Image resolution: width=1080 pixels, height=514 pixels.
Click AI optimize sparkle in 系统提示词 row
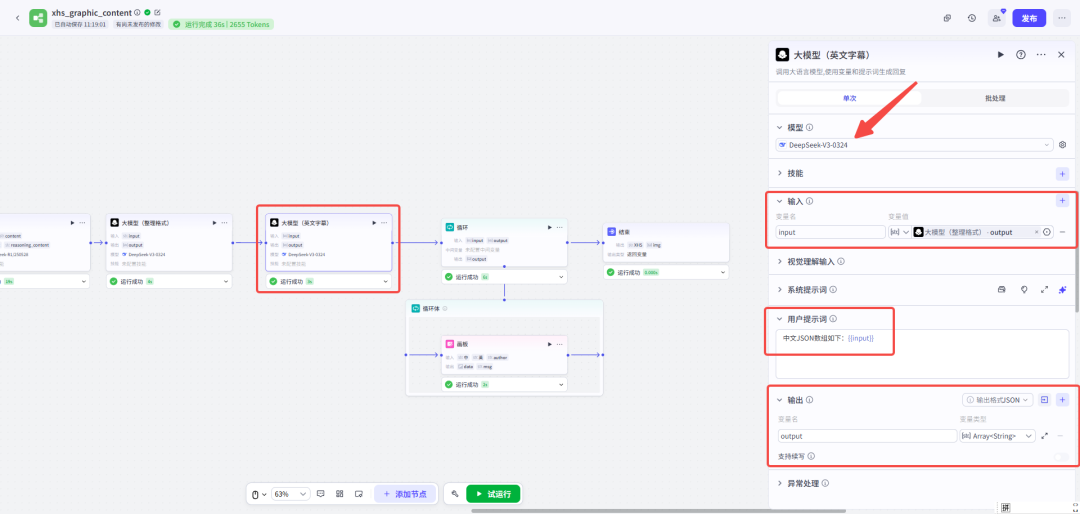click(x=1062, y=289)
